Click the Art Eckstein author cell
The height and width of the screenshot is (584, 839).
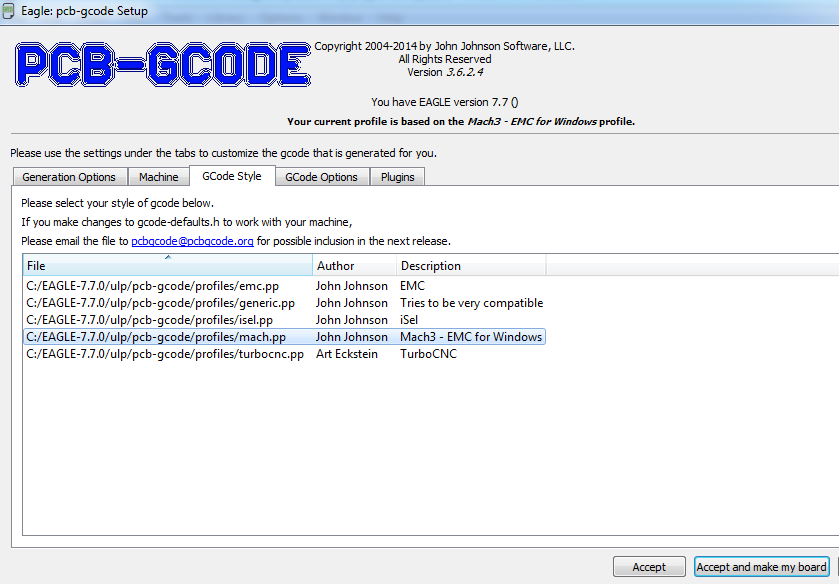pos(347,354)
